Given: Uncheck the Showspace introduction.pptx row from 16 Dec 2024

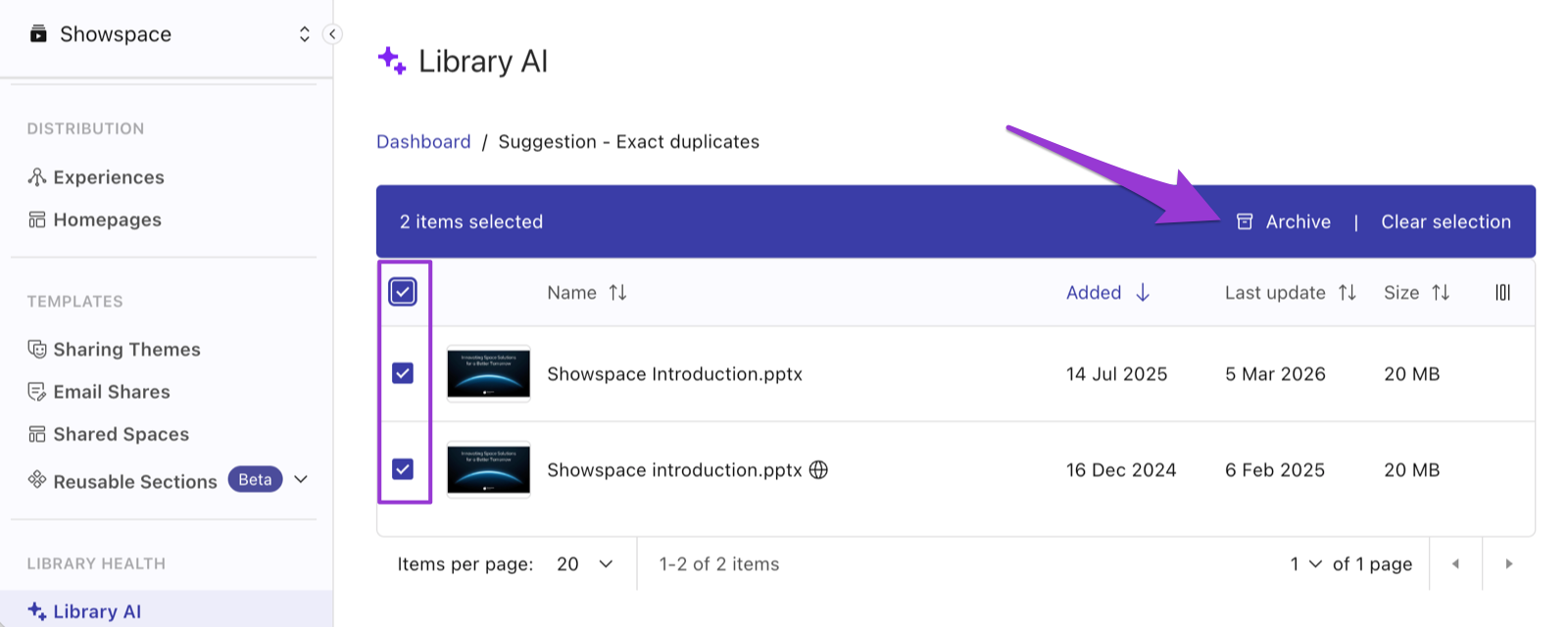Looking at the screenshot, I should [403, 469].
